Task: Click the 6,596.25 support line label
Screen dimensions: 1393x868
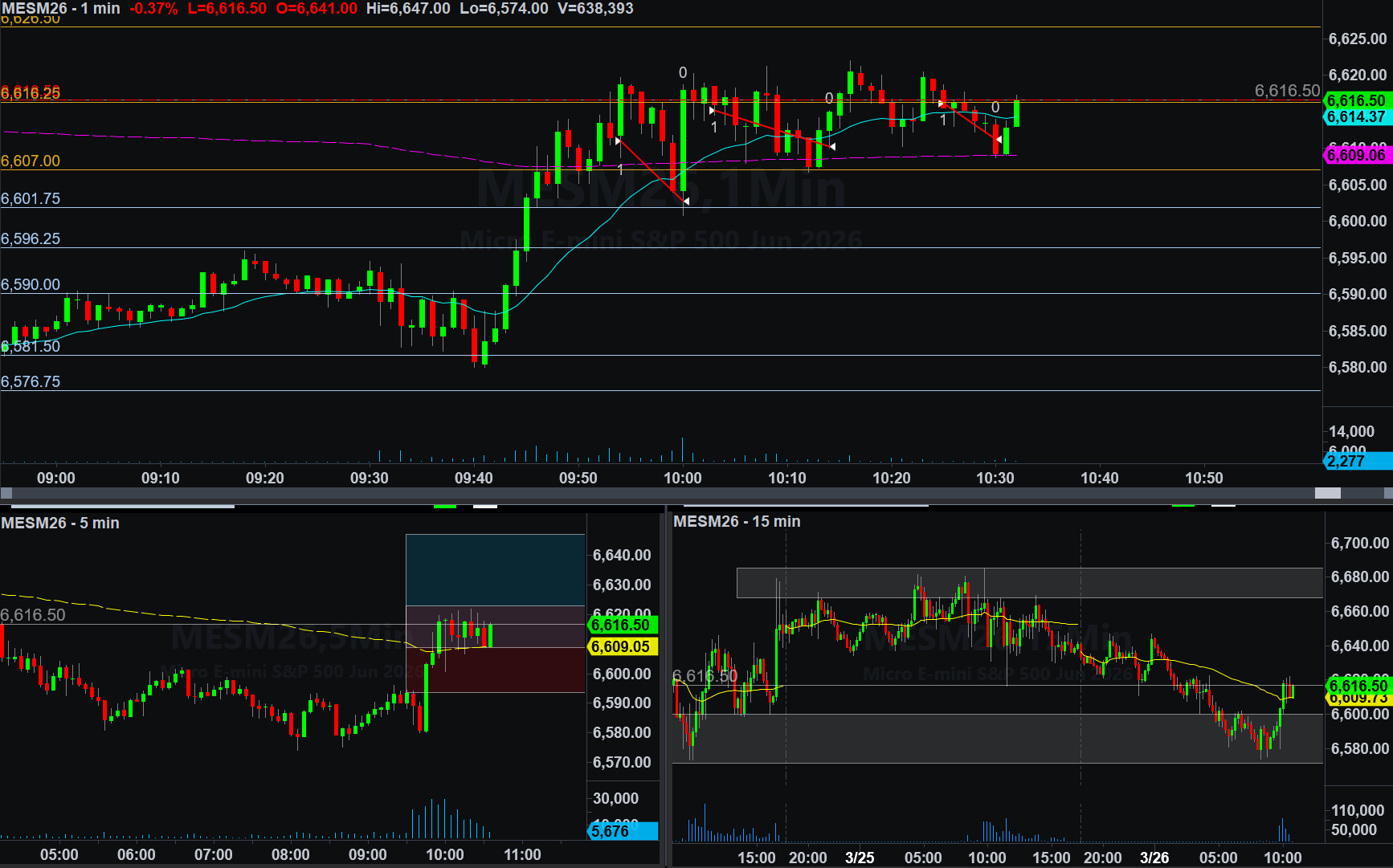Action: pyautogui.click(x=31, y=238)
